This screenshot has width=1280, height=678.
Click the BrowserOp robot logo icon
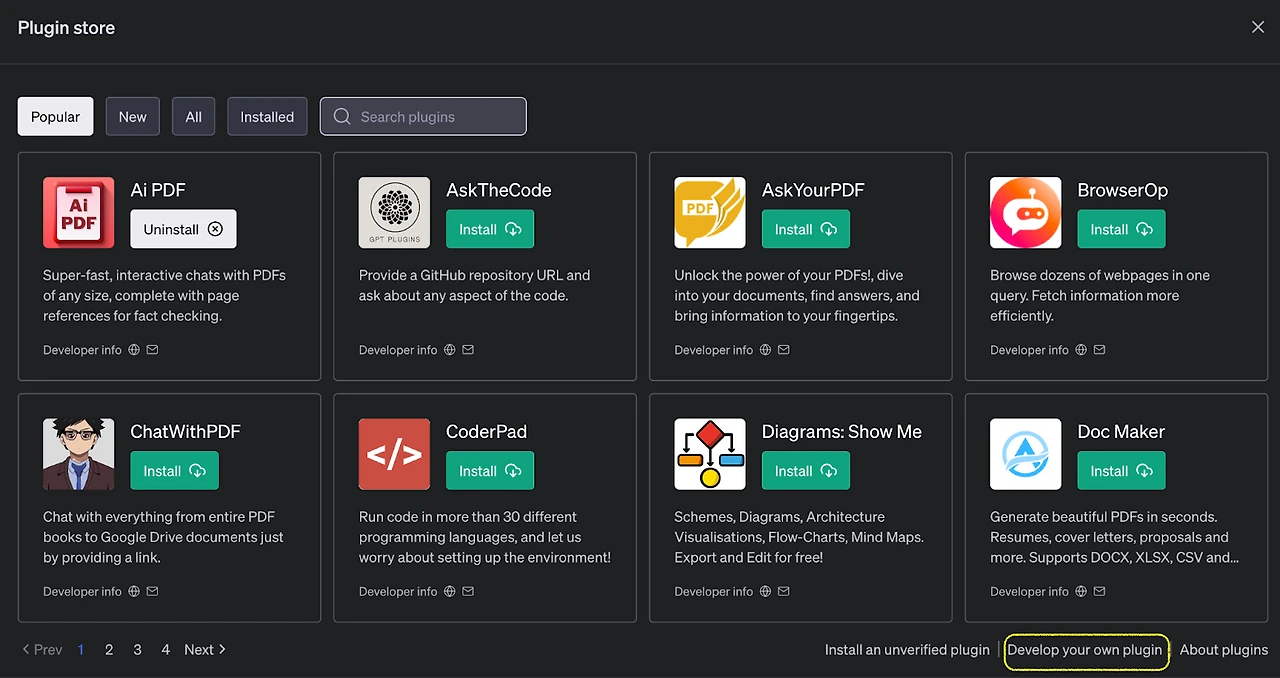pyautogui.click(x=1025, y=213)
